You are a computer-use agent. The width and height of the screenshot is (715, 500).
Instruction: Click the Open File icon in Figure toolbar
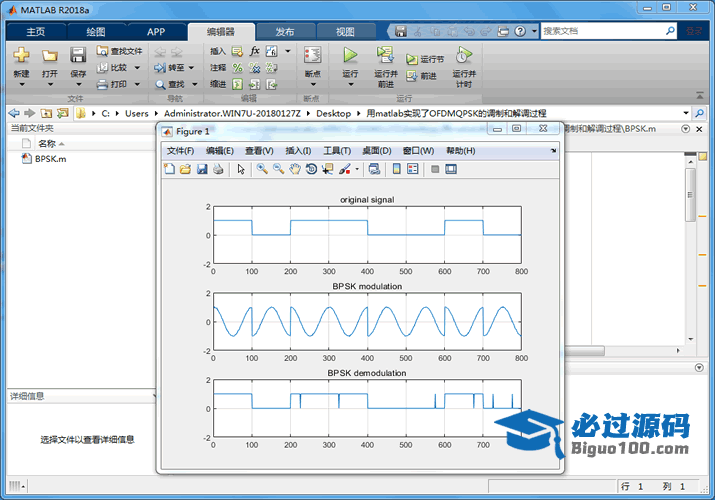pos(185,169)
